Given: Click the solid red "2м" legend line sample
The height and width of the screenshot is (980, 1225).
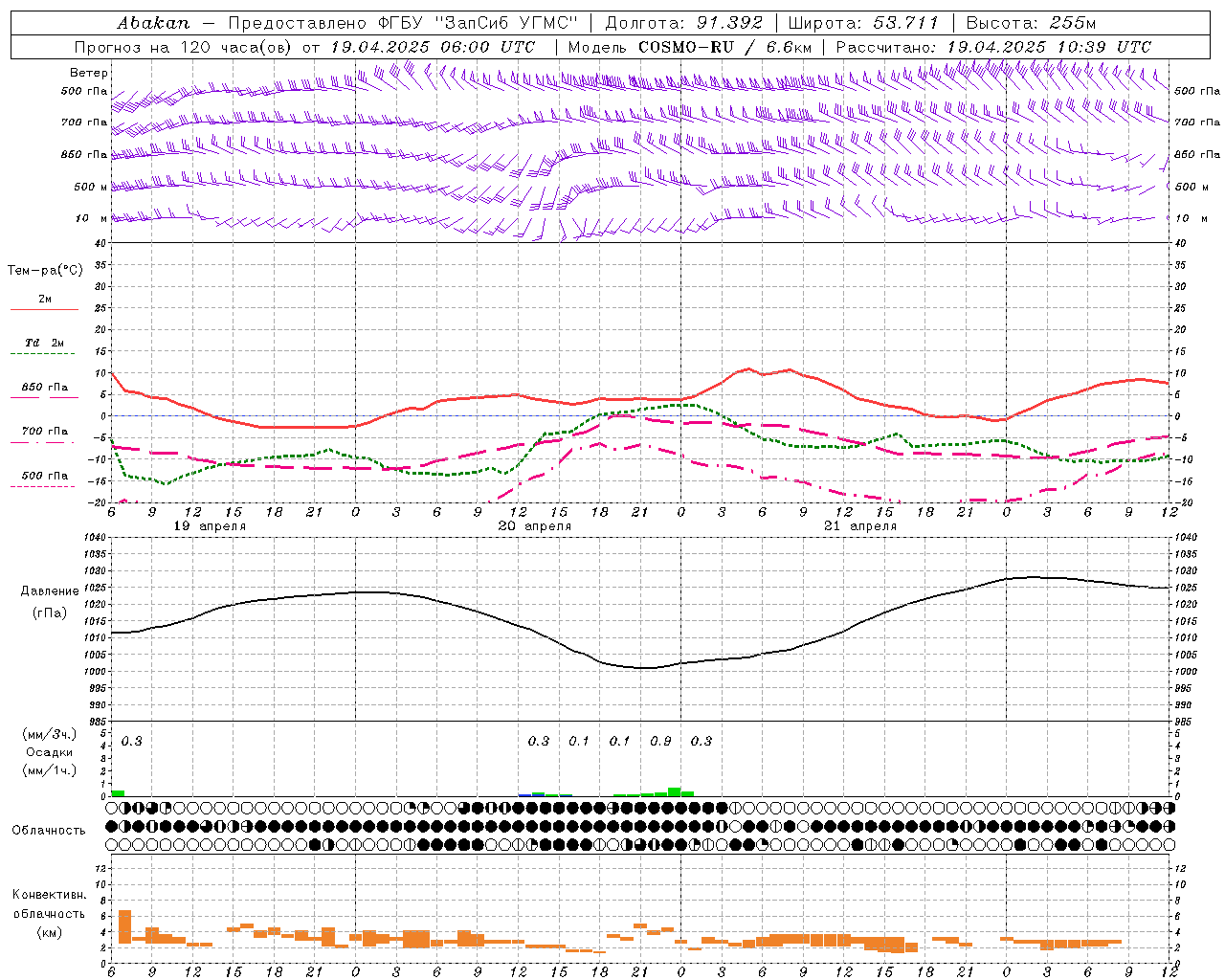Looking at the screenshot, I should point(44,309).
